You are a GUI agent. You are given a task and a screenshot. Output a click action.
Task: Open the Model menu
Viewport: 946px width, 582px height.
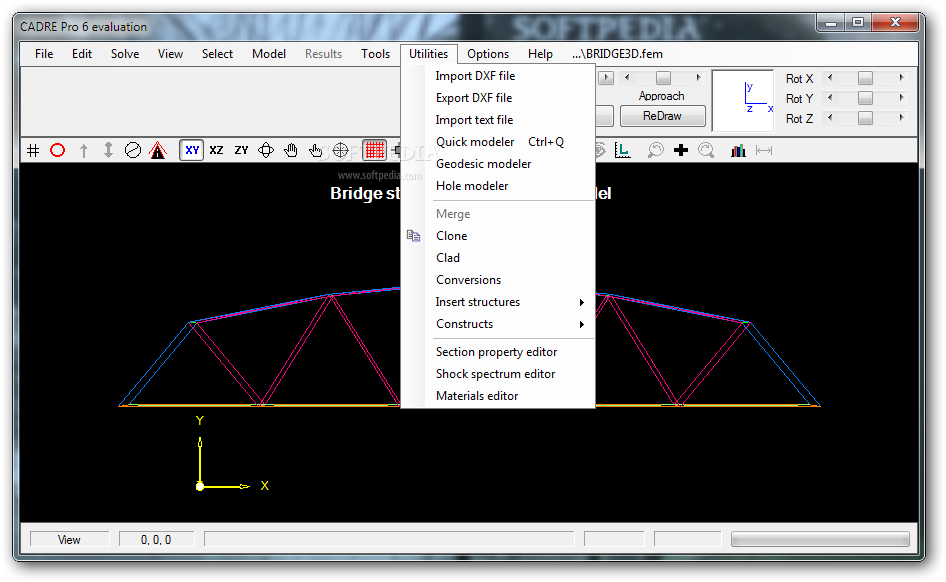269,54
